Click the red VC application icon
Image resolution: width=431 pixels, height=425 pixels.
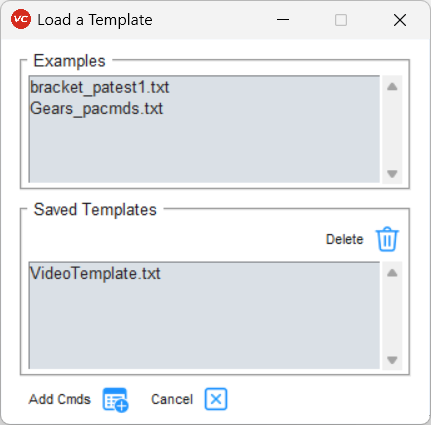coord(21,19)
